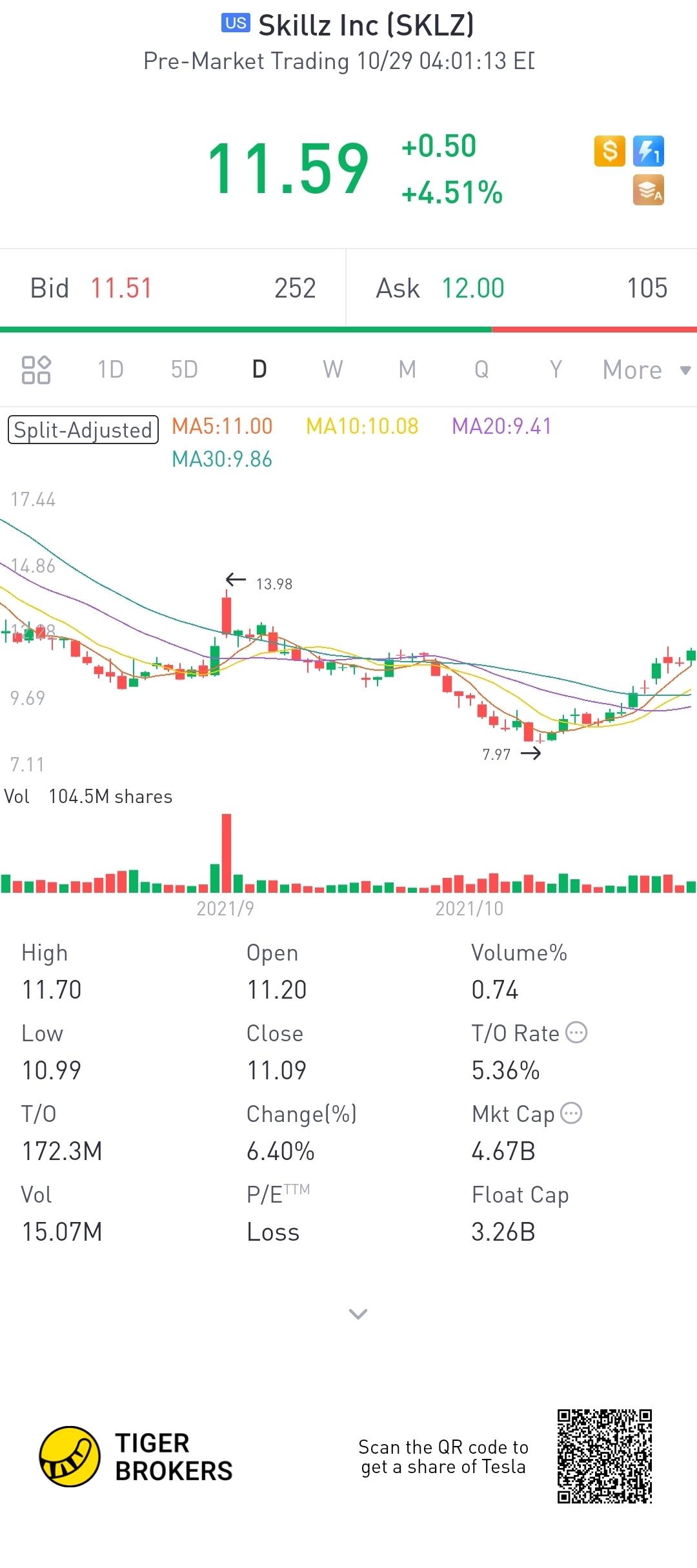The image size is (697, 1568).
Task: Tap the Pre-Market Trading timestamp line
Action: point(339,61)
